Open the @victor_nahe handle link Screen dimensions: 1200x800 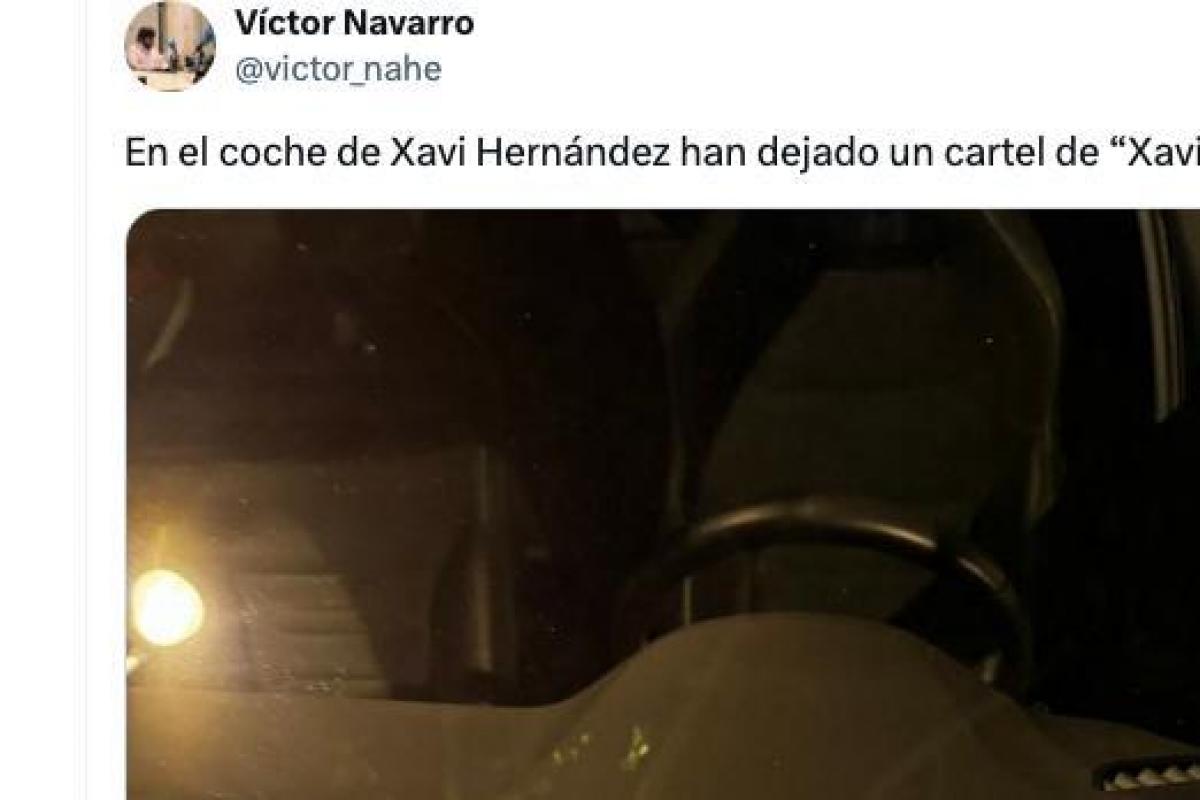pos(337,69)
